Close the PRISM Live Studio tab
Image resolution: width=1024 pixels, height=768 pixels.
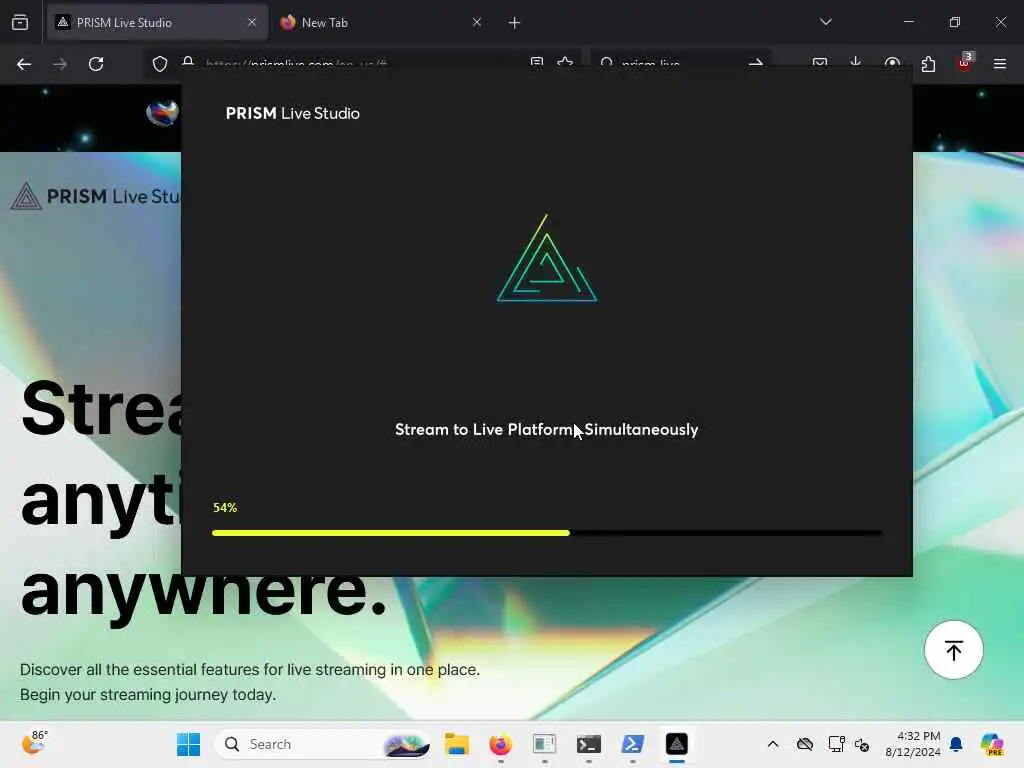click(252, 22)
